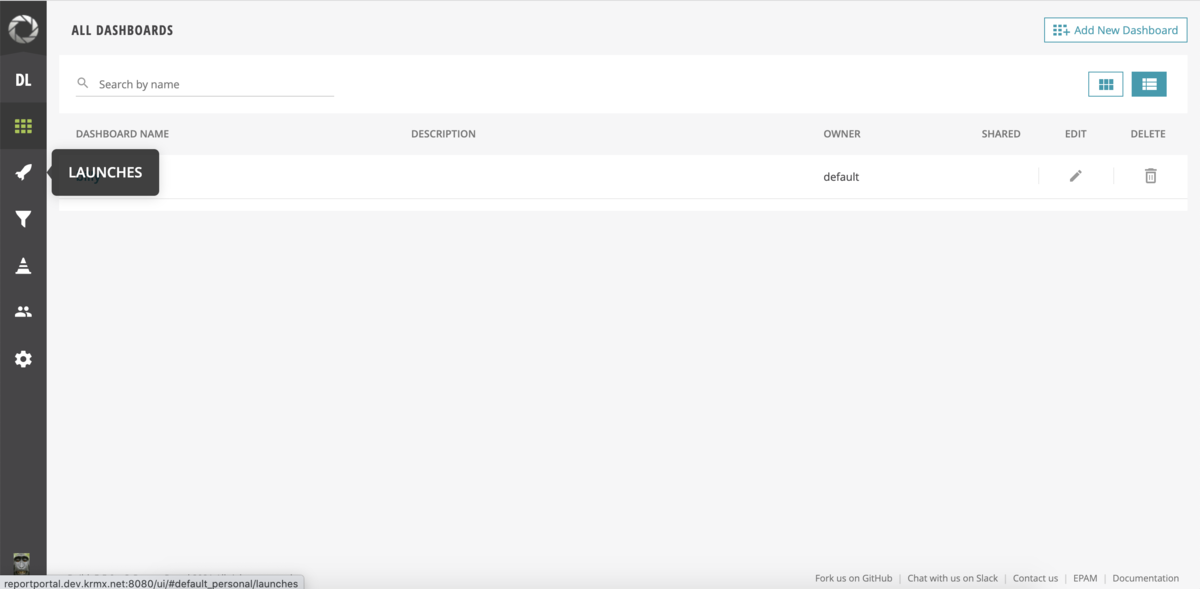Click the SHARED column header
The width and height of the screenshot is (1200, 589).
tap(1001, 134)
